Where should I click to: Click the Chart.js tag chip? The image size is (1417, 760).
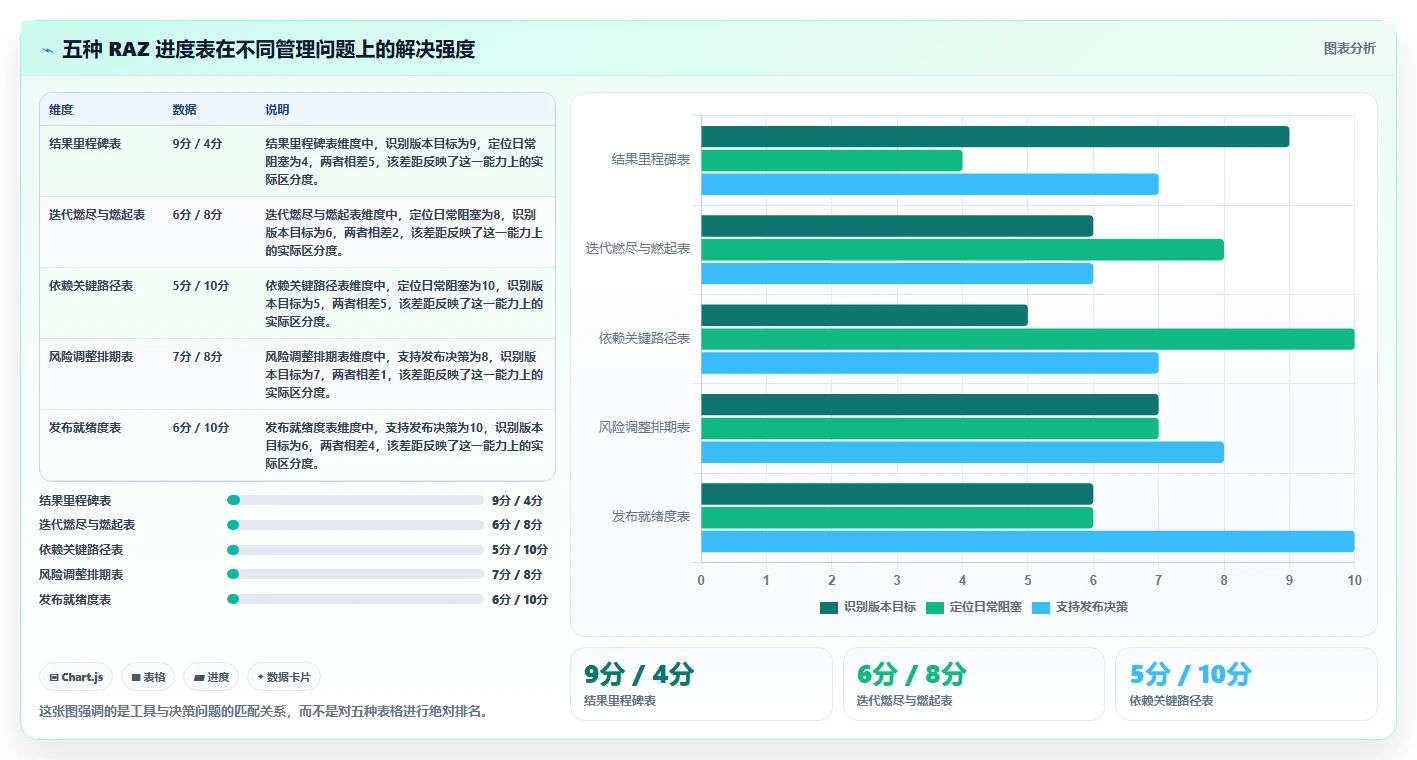tap(76, 677)
